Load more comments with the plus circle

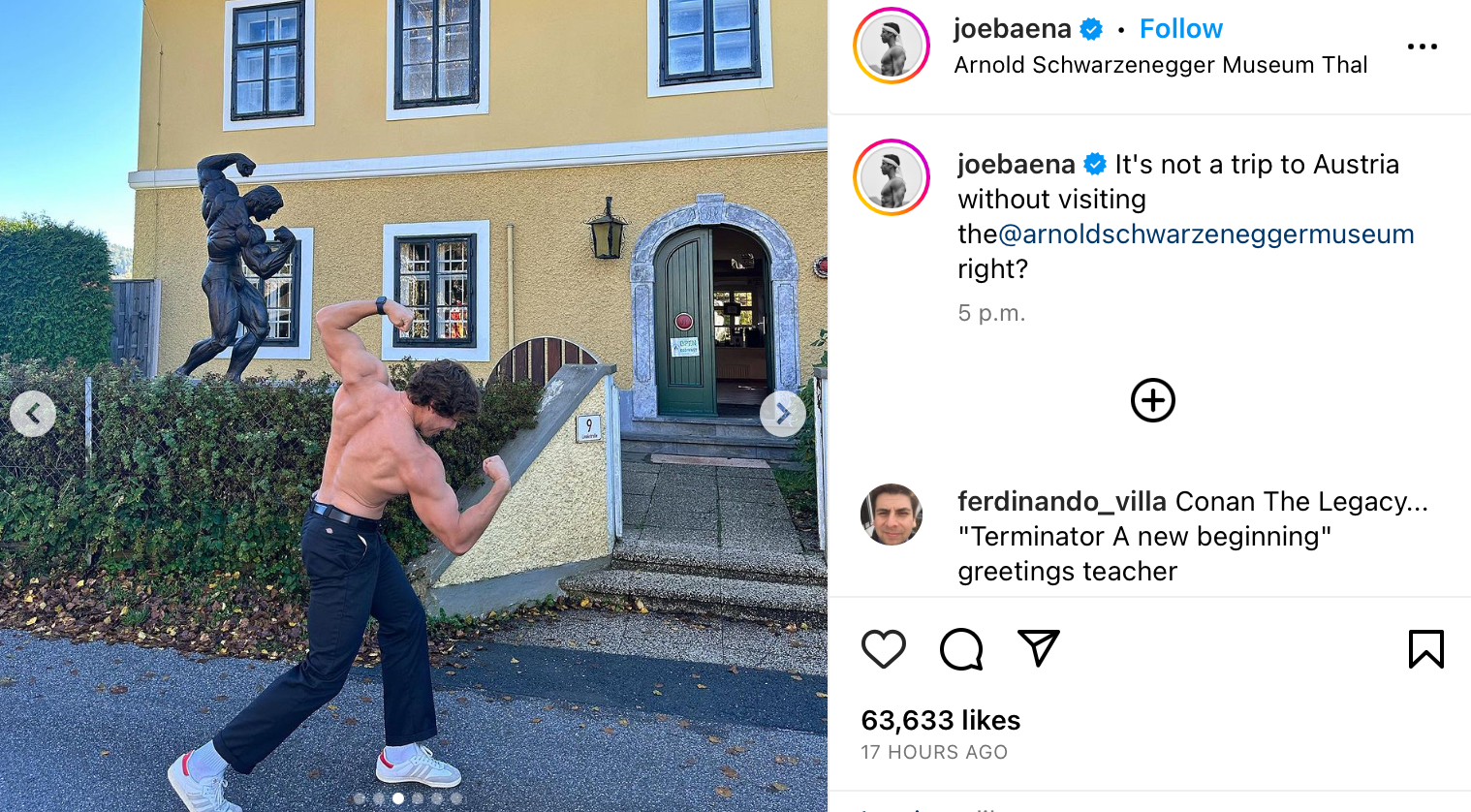tap(1153, 400)
